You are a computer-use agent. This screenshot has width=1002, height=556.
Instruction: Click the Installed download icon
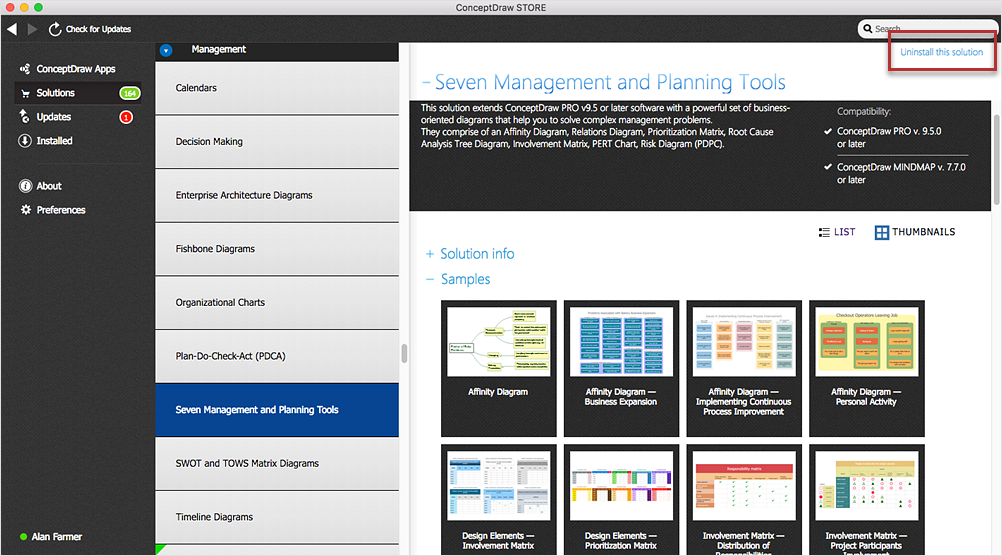pos(25,141)
